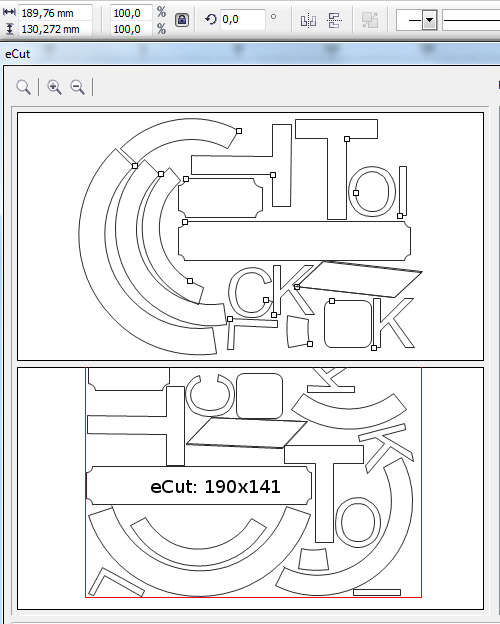
Task: Select the long plaque shape in upper preview
Action: (x=294, y=241)
